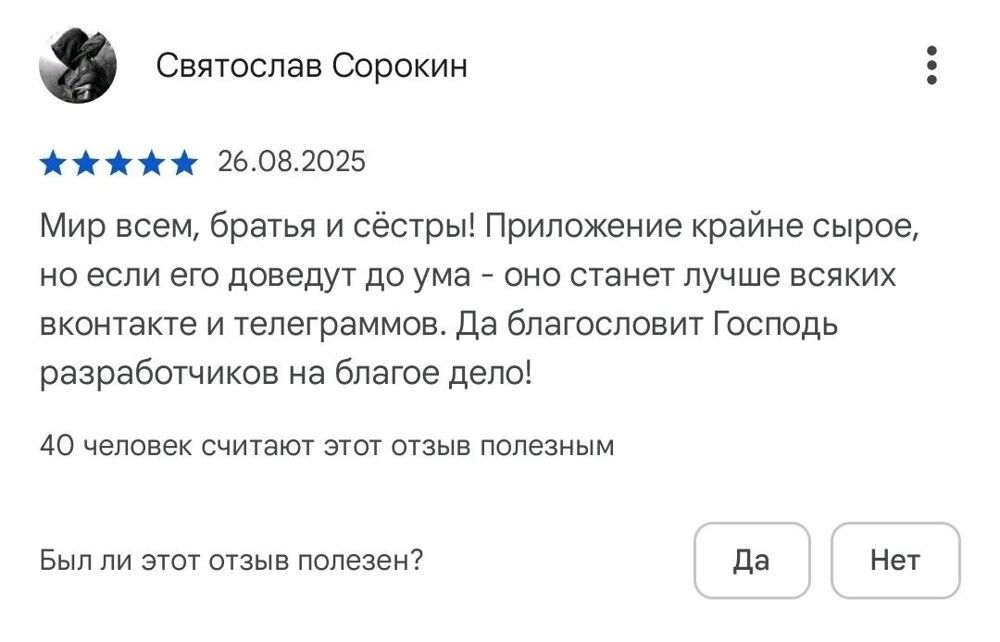The image size is (1000, 642).
Task: Click the first rating star
Action: pyautogui.click(x=53, y=162)
